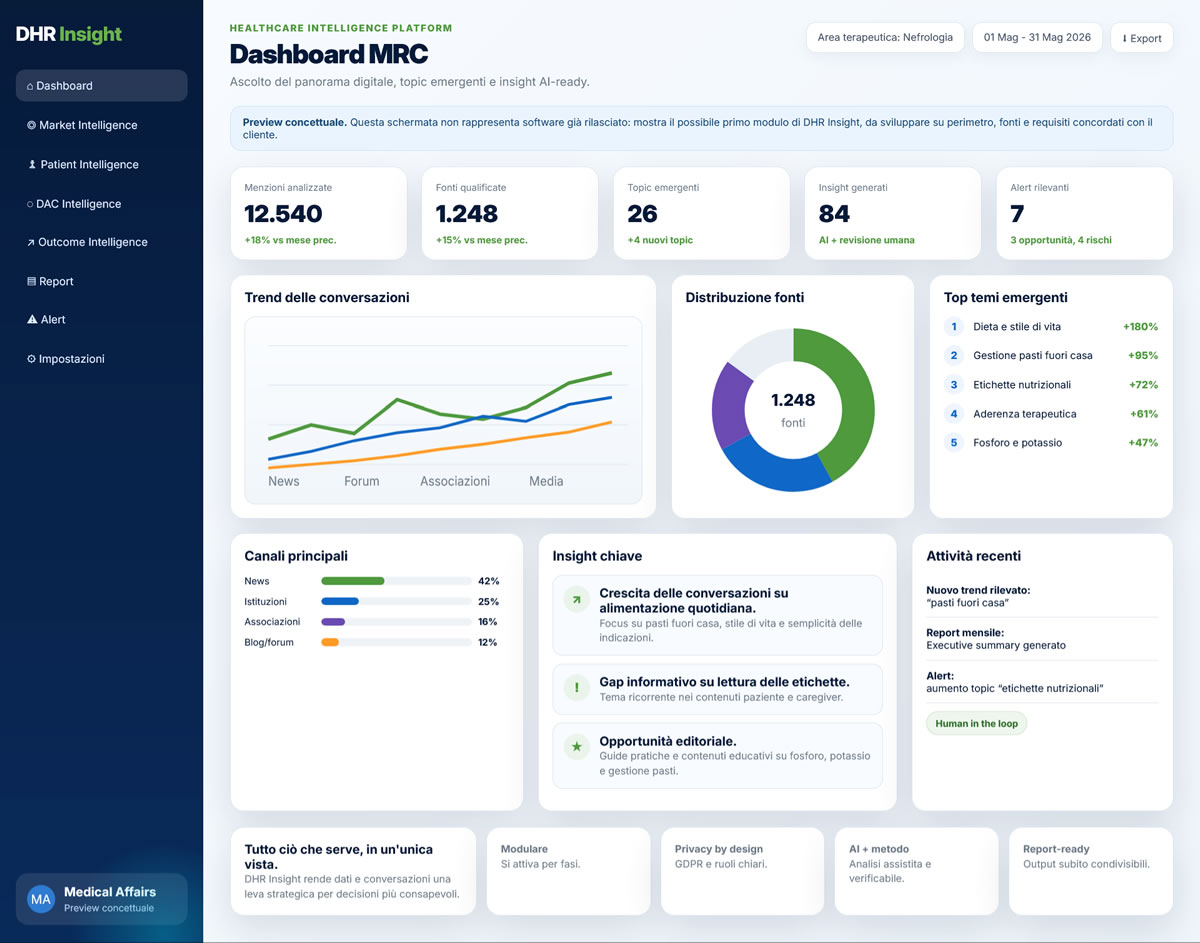Viewport: 1200px width, 943px height.
Task: Click number 5 badge beside Fosforo e potassio
Action: coord(954,443)
